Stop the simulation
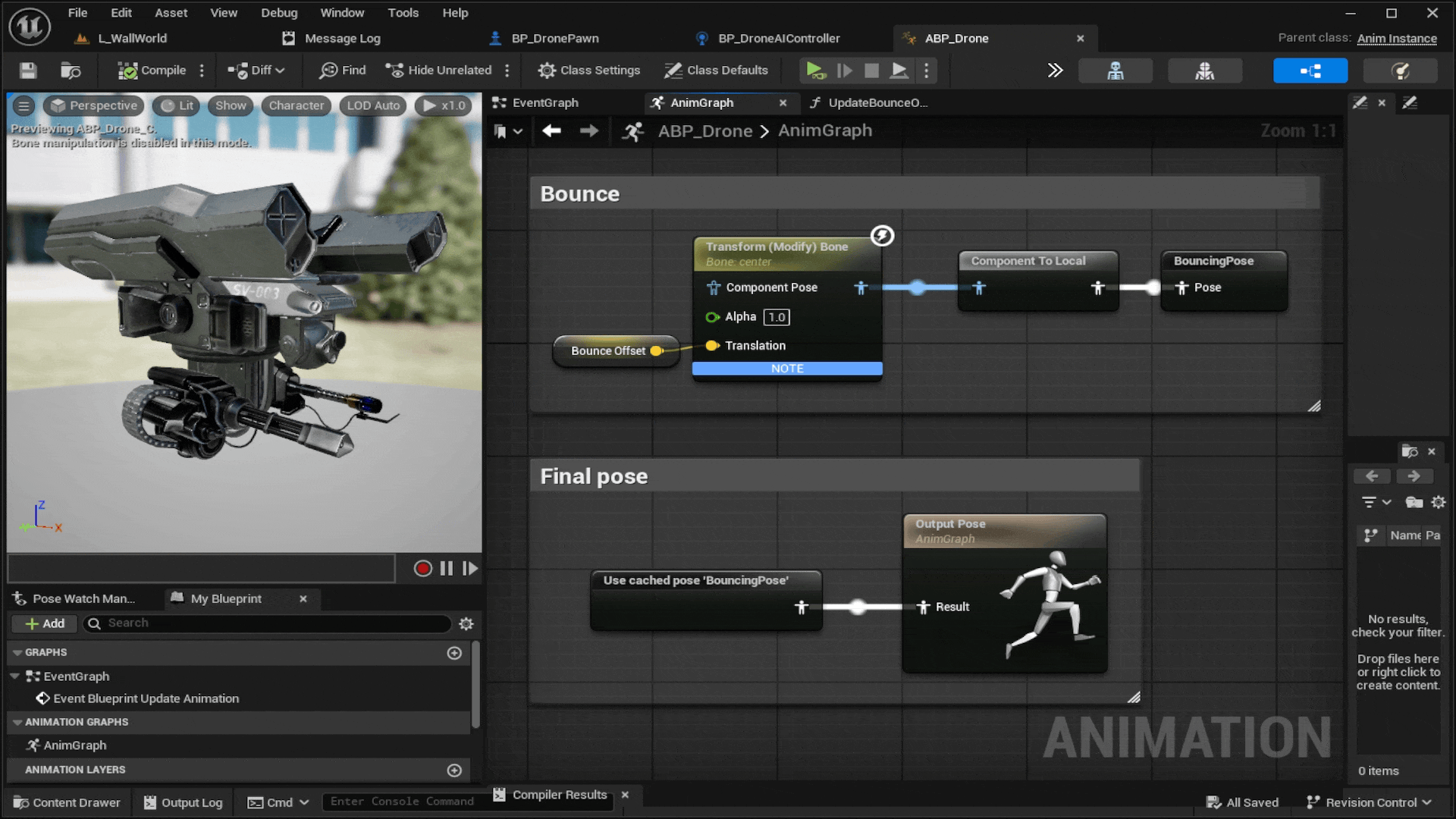The height and width of the screenshot is (819, 1456). click(872, 71)
